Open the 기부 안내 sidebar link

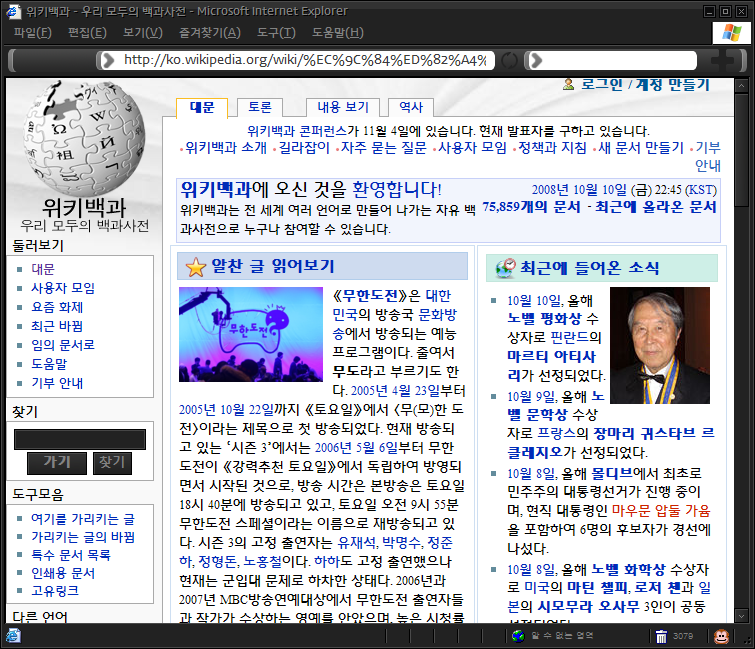click(57, 383)
